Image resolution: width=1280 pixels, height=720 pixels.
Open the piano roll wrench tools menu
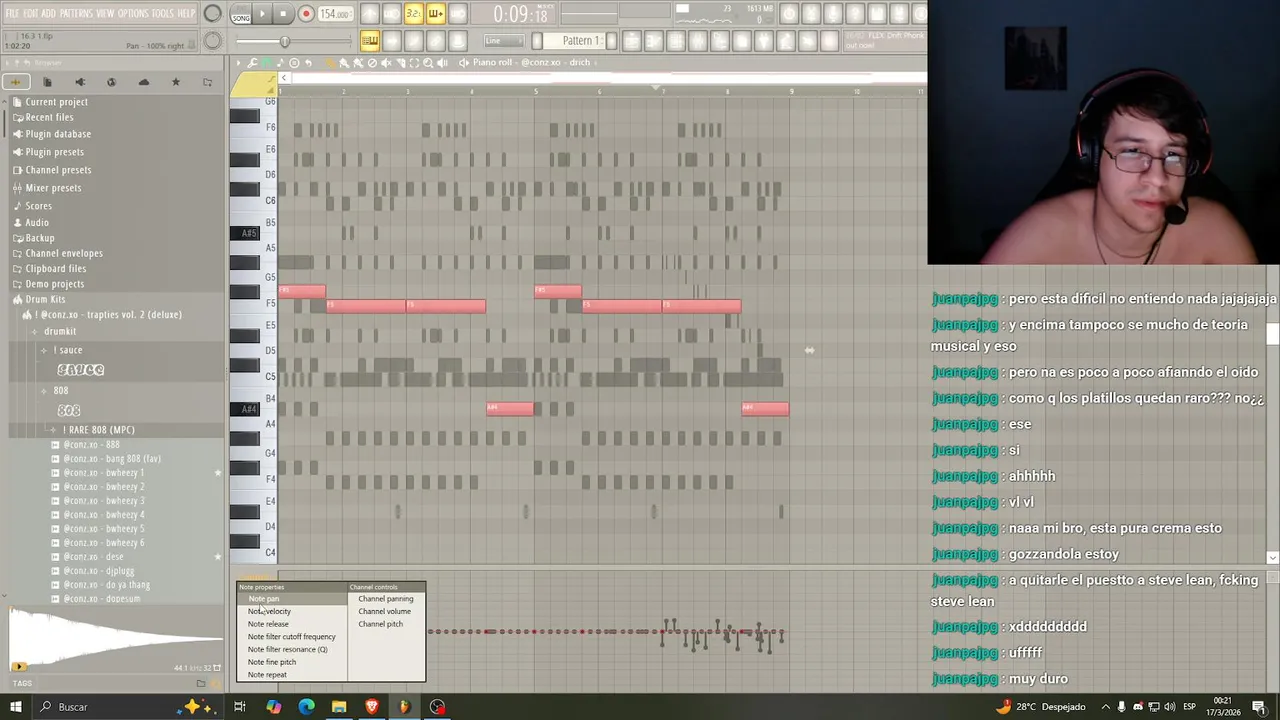coord(252,62)
